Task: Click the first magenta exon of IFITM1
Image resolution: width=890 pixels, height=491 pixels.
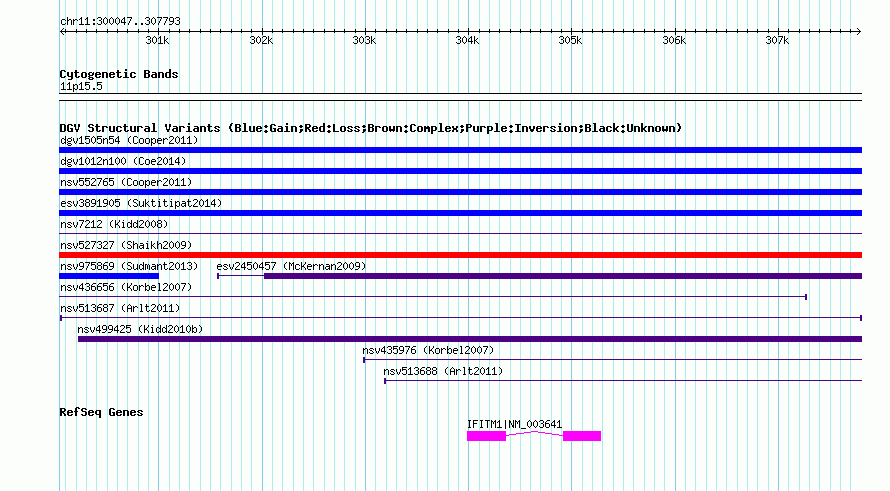Action: pos(486,436)
